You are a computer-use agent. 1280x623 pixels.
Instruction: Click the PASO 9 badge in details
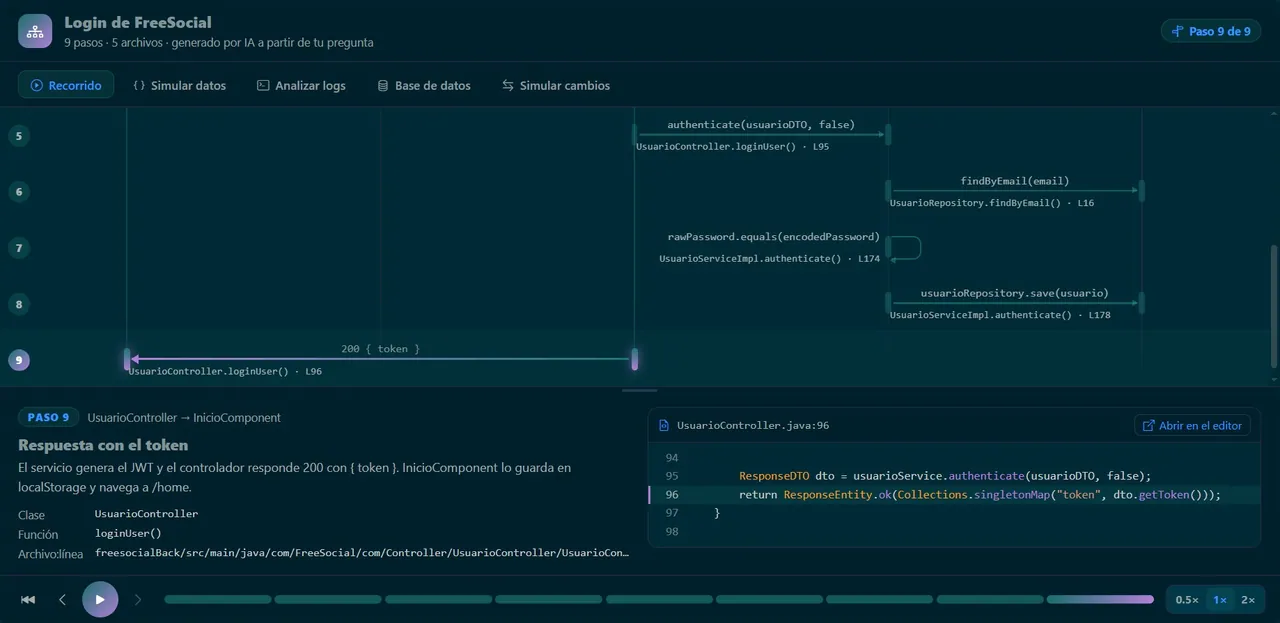pyautogui.click(x=48, y=417)
